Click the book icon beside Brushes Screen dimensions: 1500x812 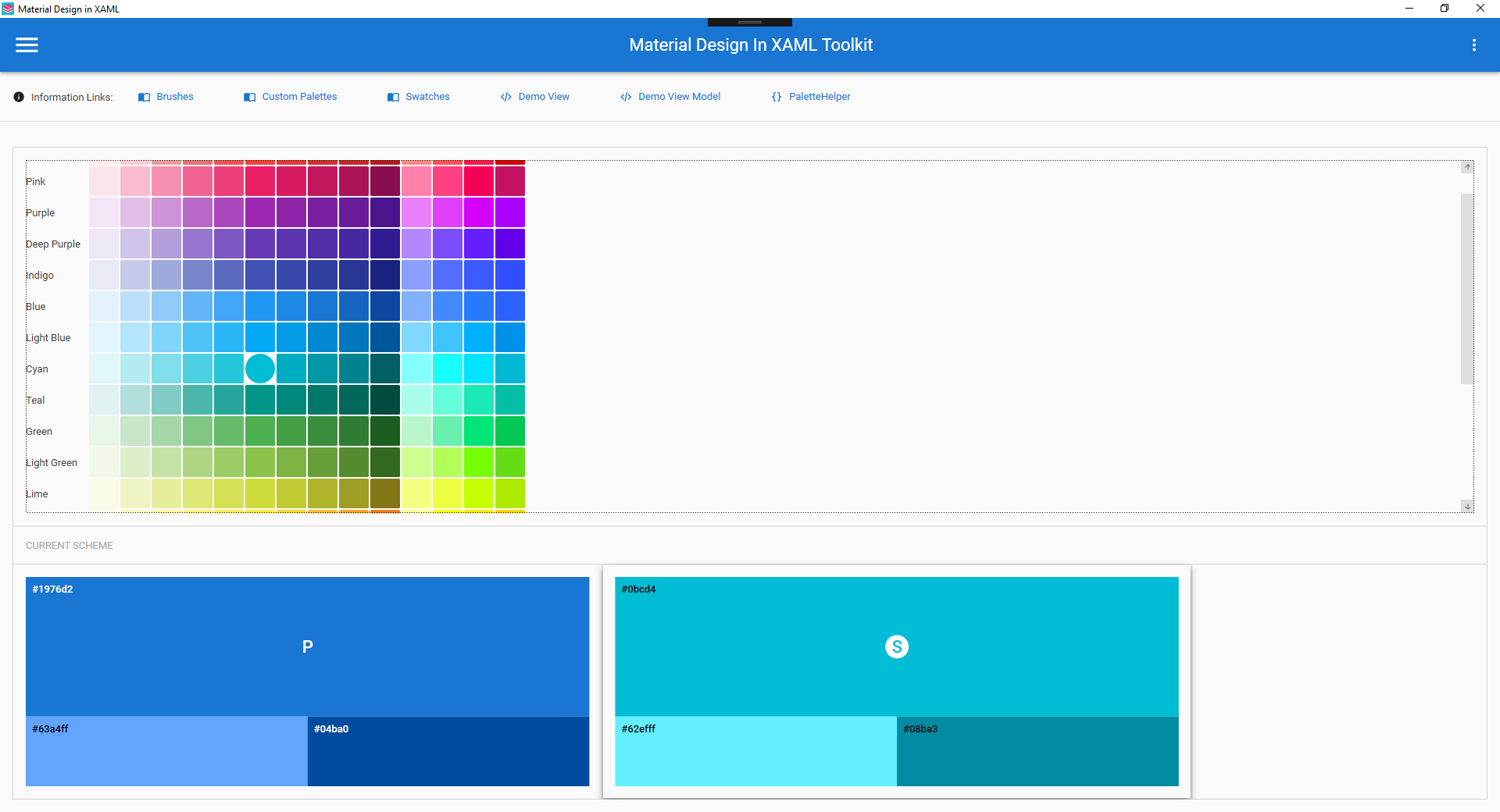(145, 97)
